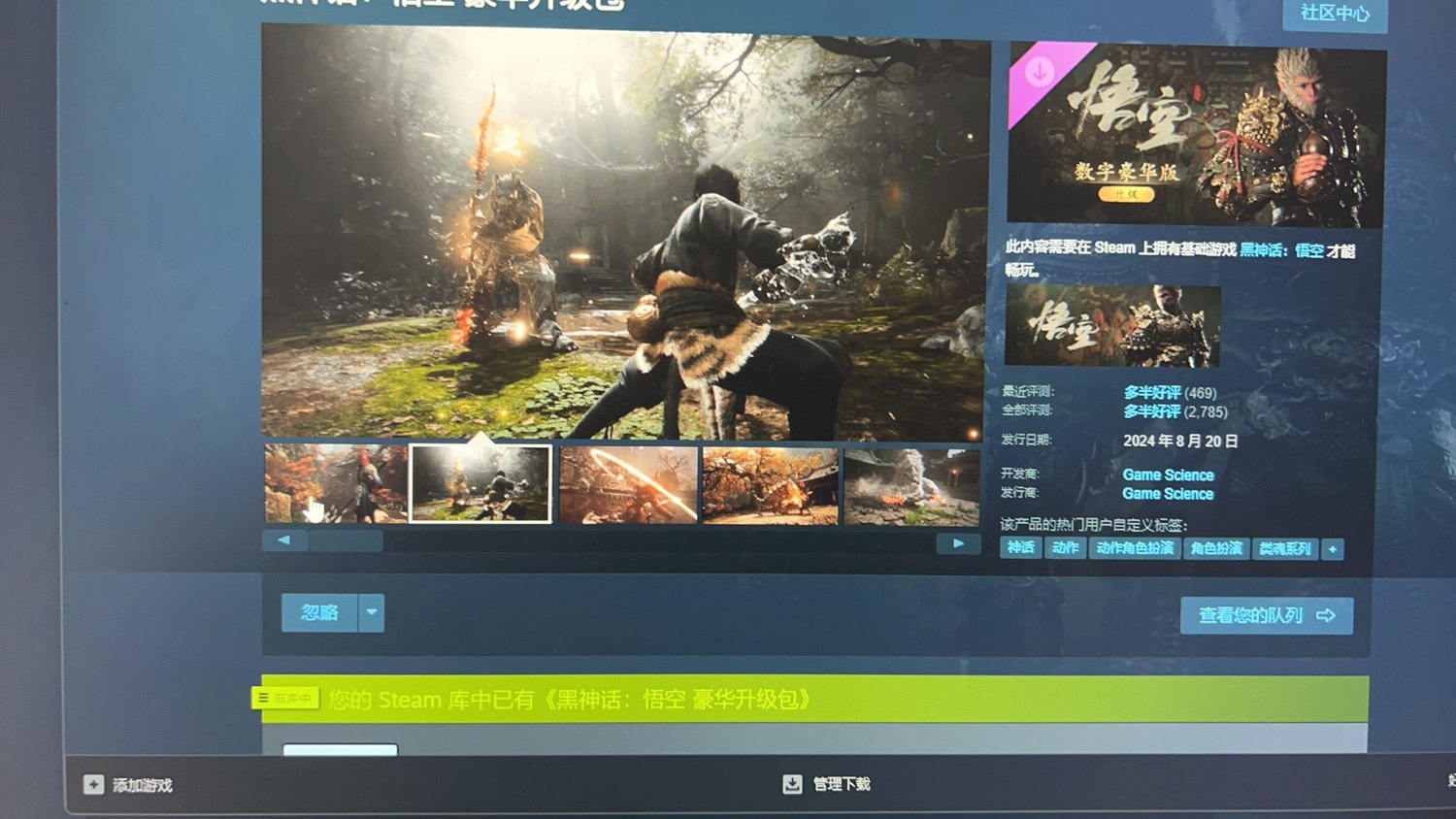This screenshot has height=819, width=1456.
Task: Click the plus icon beside 添加游戏
Action: [92, 784]
